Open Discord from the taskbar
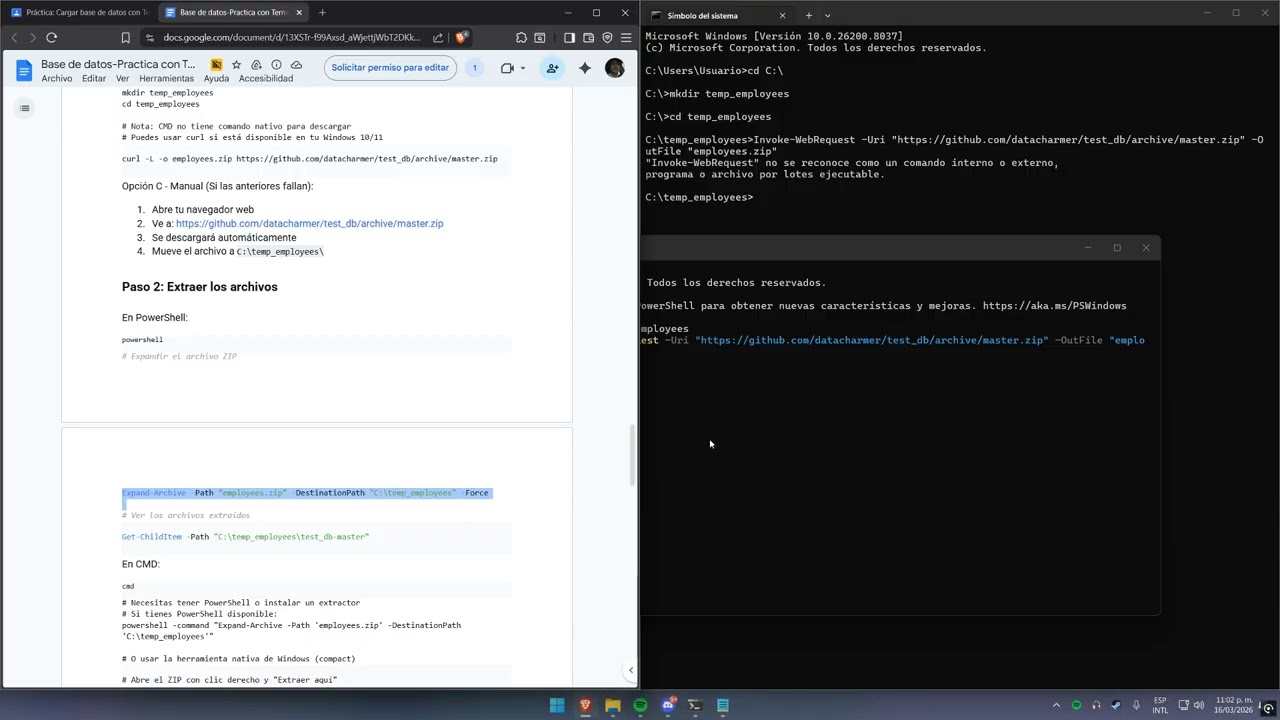1280x720 pixels. 668,705
